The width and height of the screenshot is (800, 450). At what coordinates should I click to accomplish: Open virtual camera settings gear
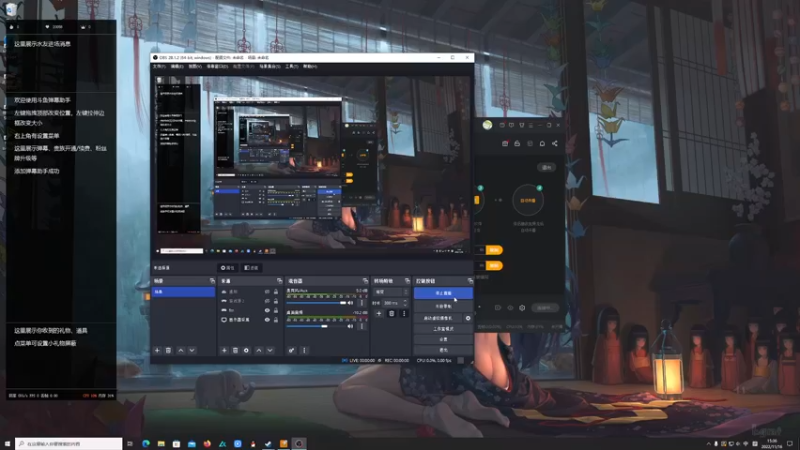pos(468,318)
